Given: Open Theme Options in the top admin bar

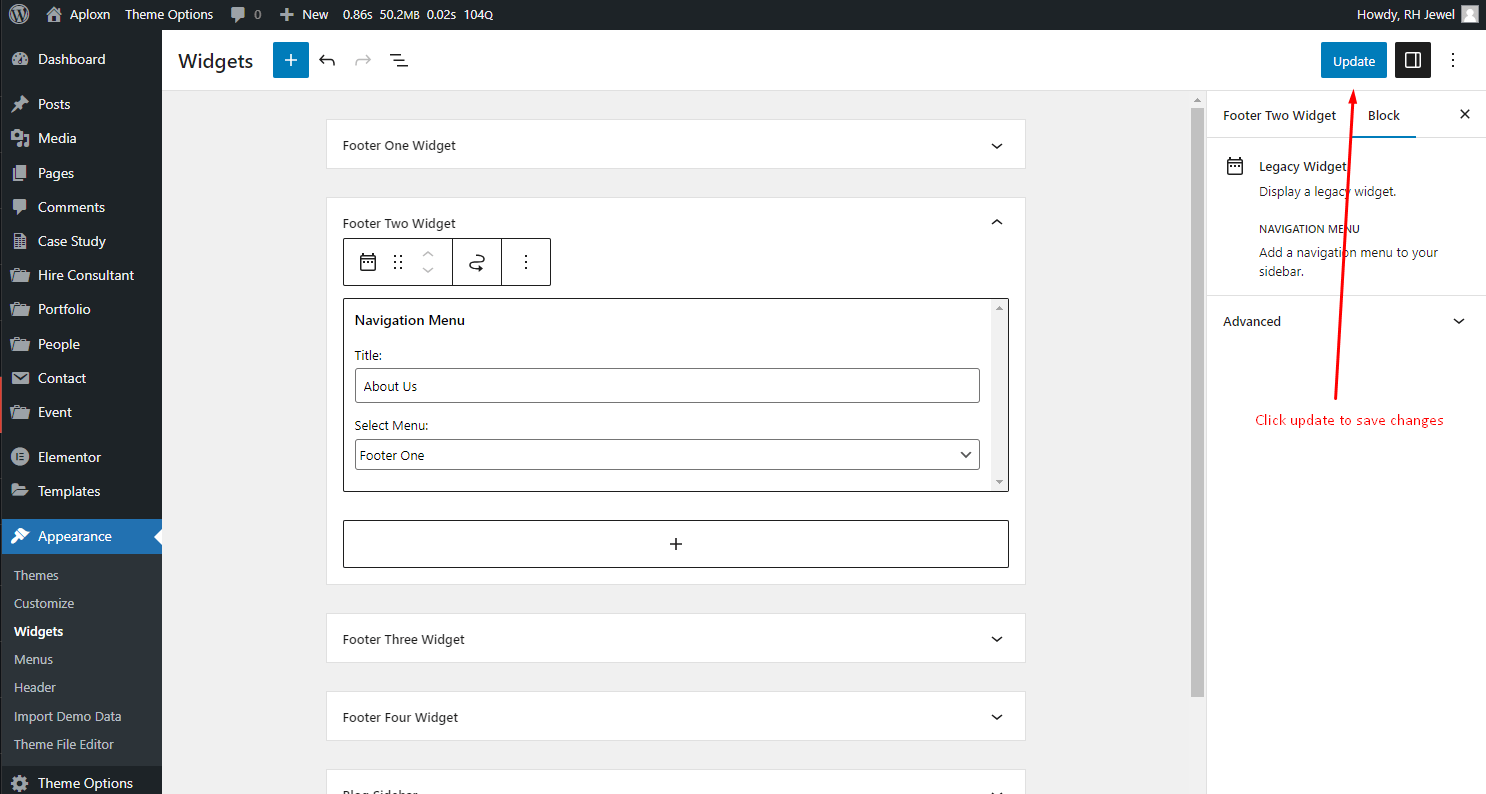Looking at the screenshot, I should [x=169, y=14].
